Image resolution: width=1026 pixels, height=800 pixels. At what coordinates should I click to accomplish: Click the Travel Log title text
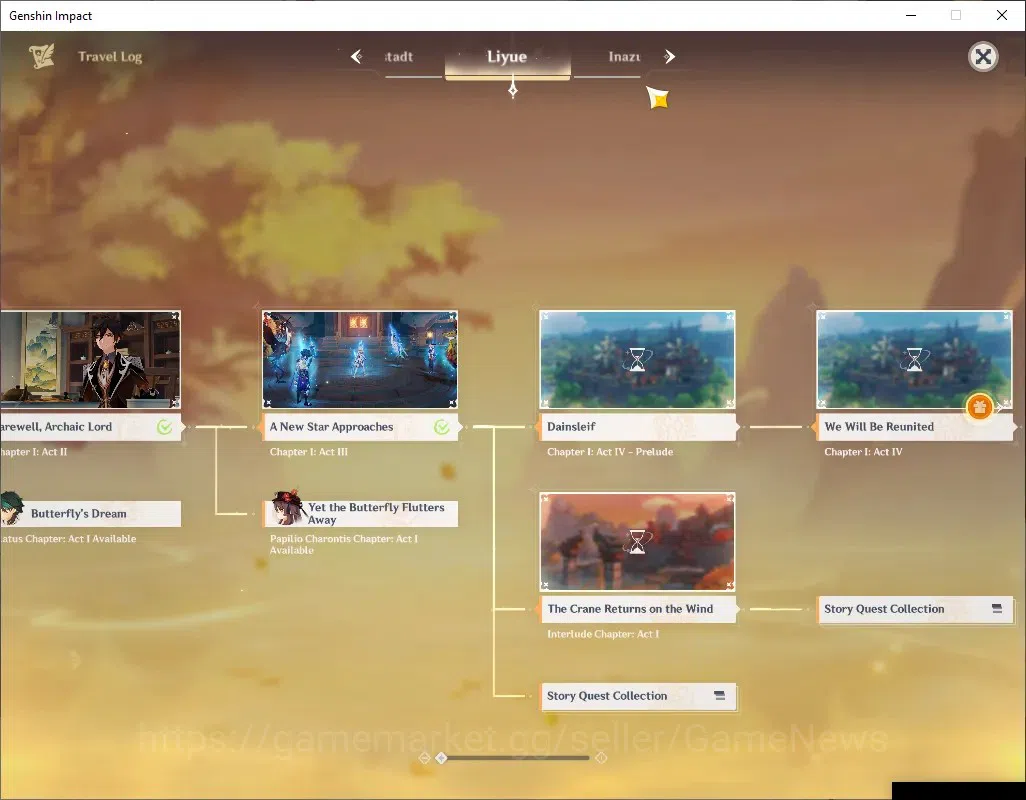[110, 57]
